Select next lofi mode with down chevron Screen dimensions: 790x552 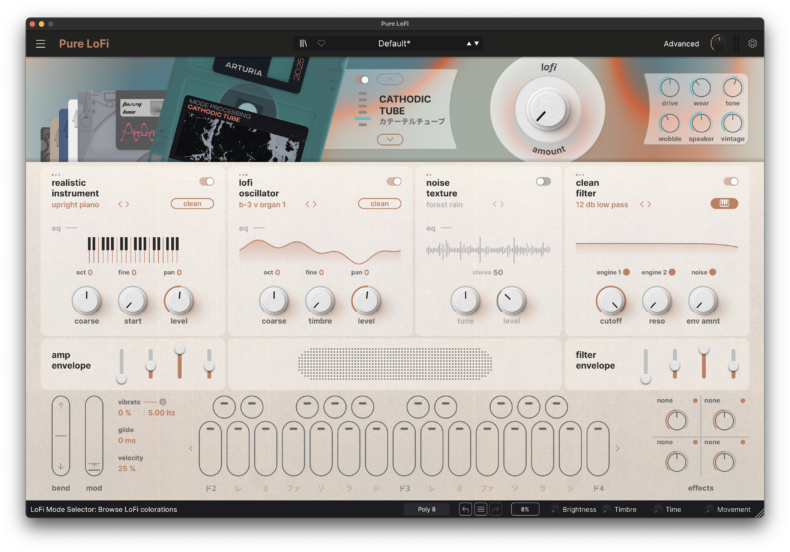tap(390, 140)
